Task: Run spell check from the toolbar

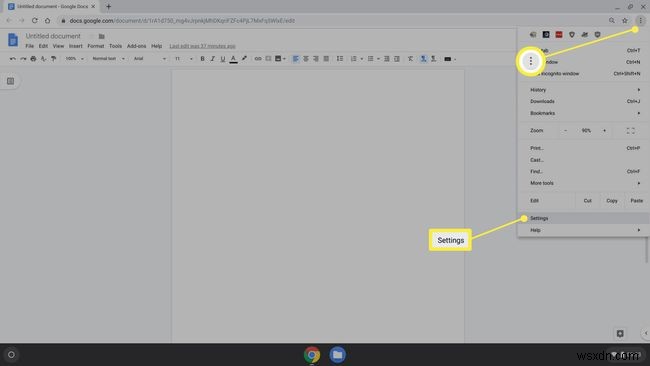Action: [43, 59]
